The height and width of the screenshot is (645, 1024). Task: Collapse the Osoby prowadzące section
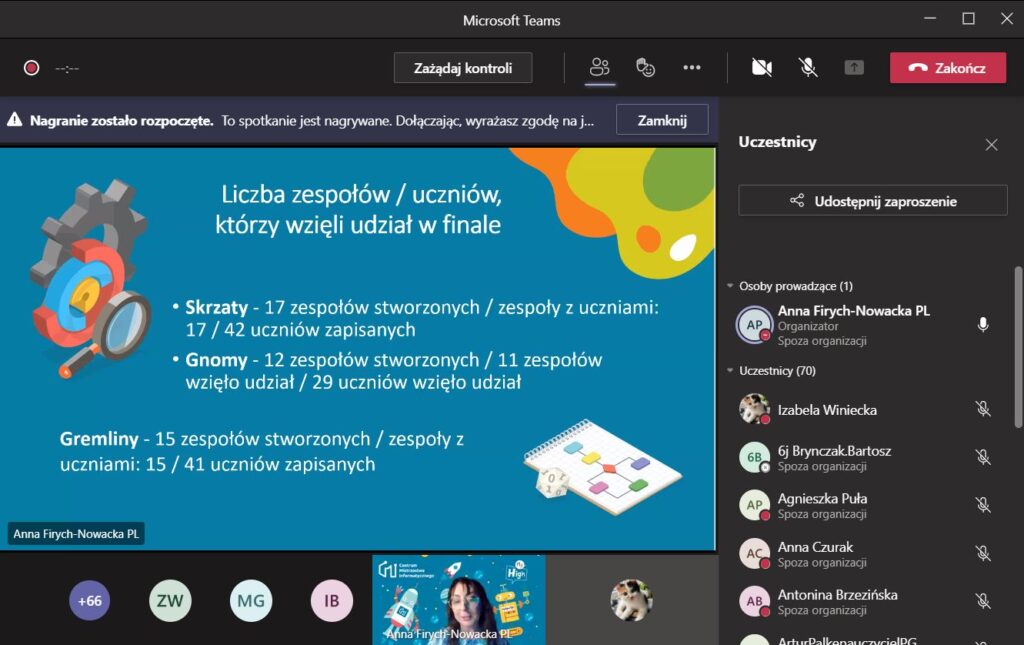tap(731, 286)
